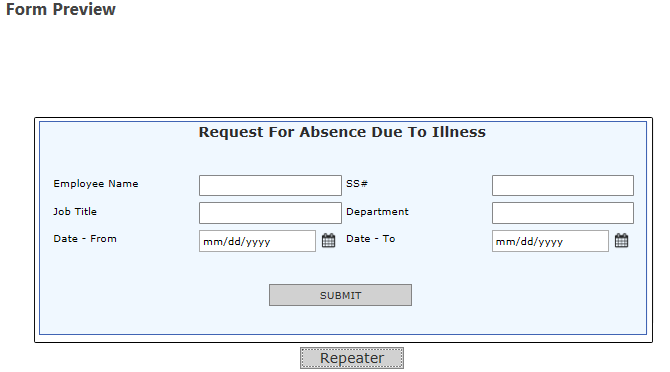This screenshot has width=670, height=372.
Task: Select the yyyy segment in Date - From field
Action: tap(258, 242)
